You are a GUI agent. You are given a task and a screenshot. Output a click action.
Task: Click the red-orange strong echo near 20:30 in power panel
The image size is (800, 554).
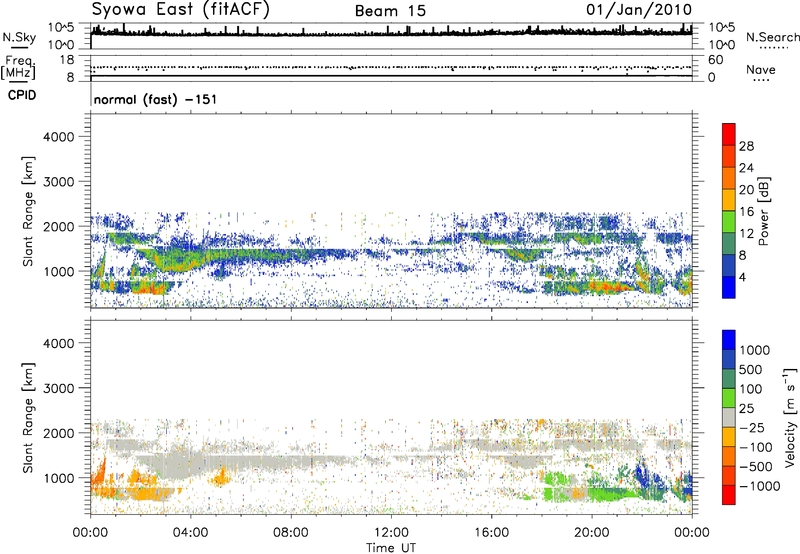coord(608,287)
